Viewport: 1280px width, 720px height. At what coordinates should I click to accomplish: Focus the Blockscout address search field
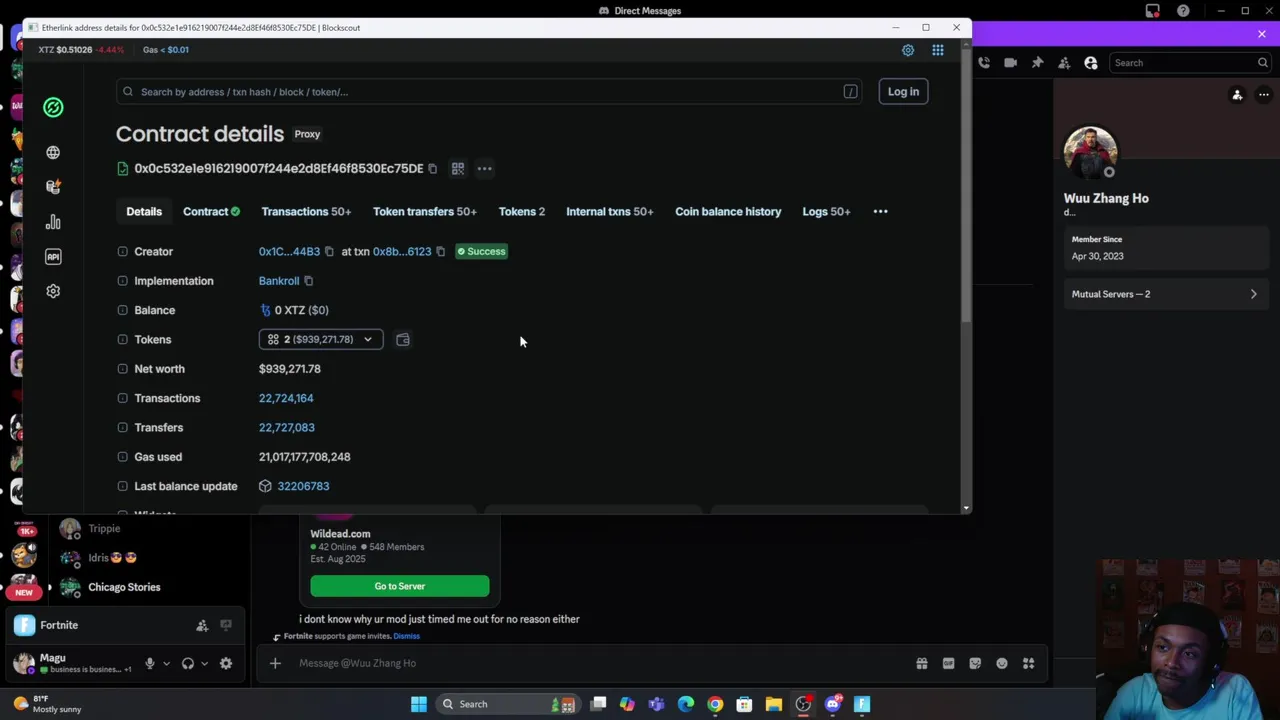(490, 92)
